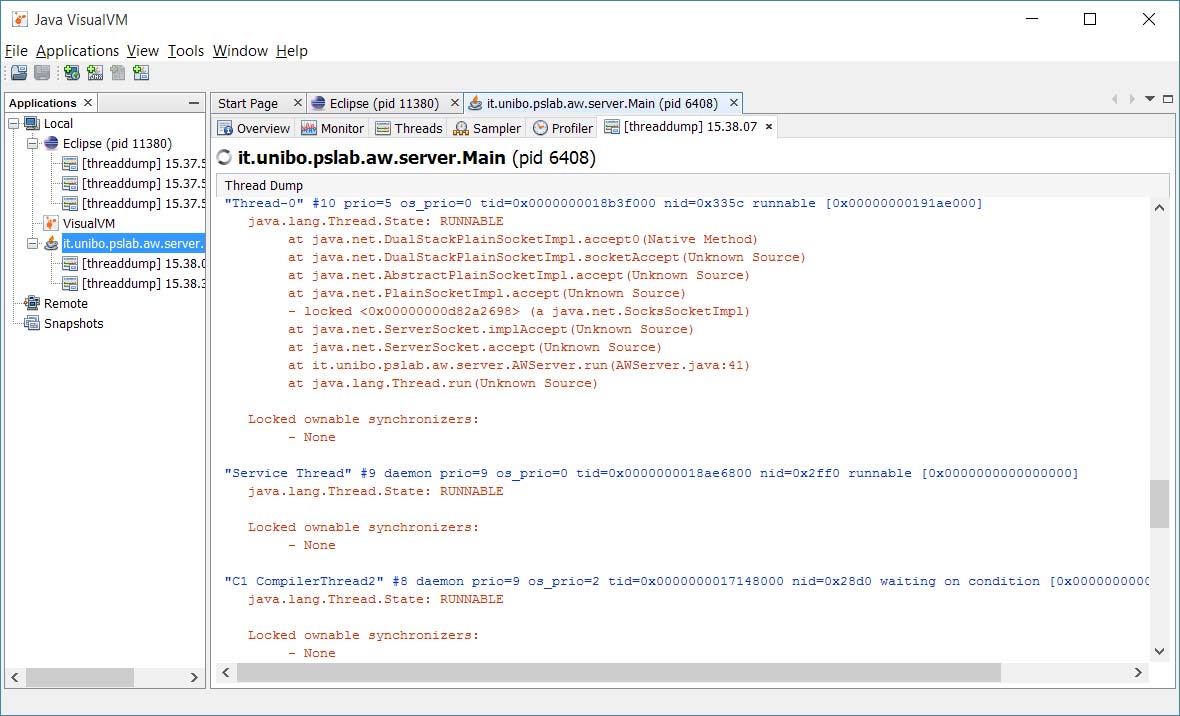Select Eclipse (pid 11380) in the tree
Screen dimensions: 1180x716
[x=117, y=143]
